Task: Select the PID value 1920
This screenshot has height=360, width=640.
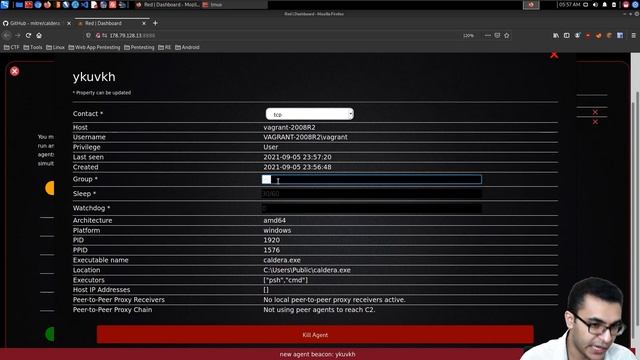Action: pos(271,240)
